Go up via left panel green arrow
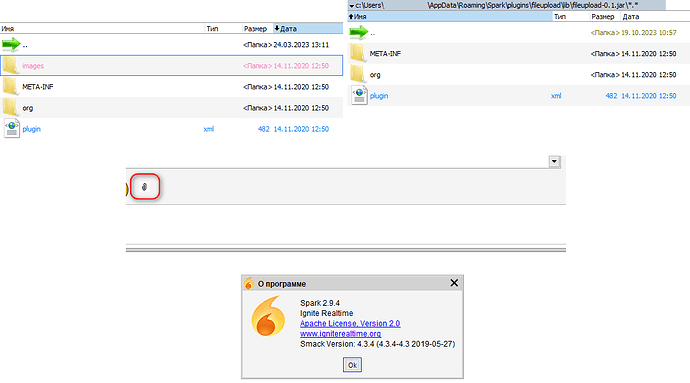Screen dimensions: 690x383 (11, 44)
